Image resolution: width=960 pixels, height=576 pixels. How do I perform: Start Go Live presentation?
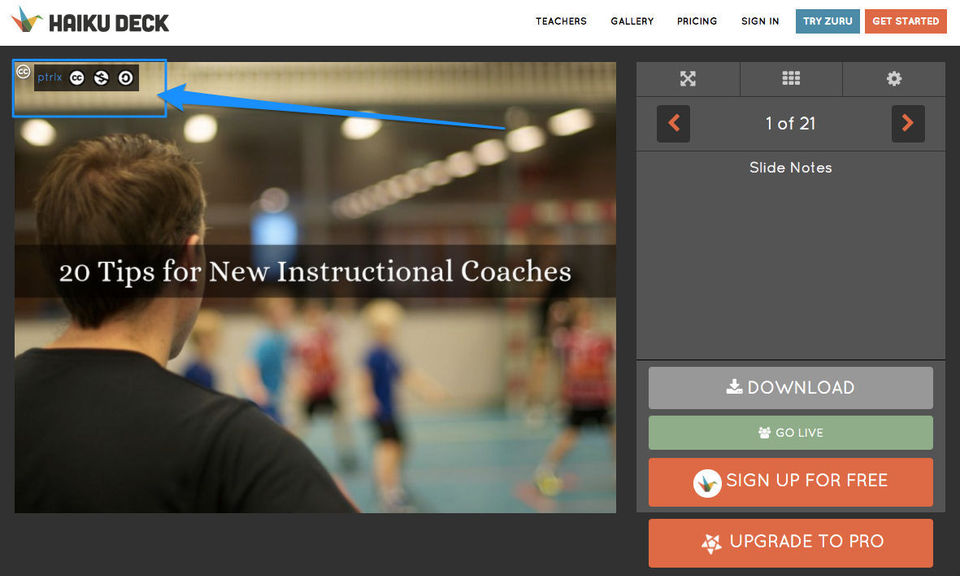(x=790, y=433)
